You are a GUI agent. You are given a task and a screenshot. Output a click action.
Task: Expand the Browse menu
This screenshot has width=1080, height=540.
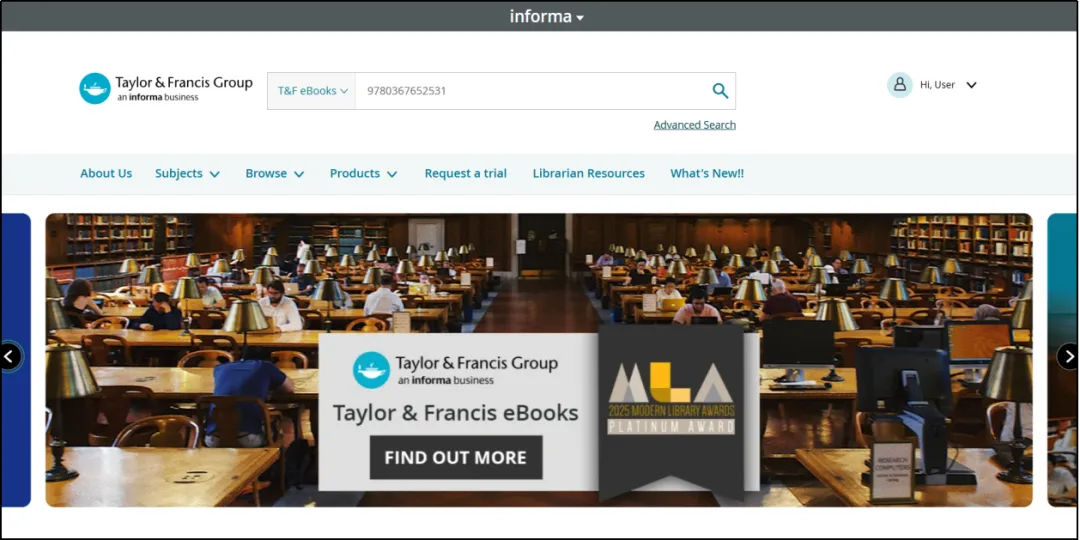click(x=275, y=174)
